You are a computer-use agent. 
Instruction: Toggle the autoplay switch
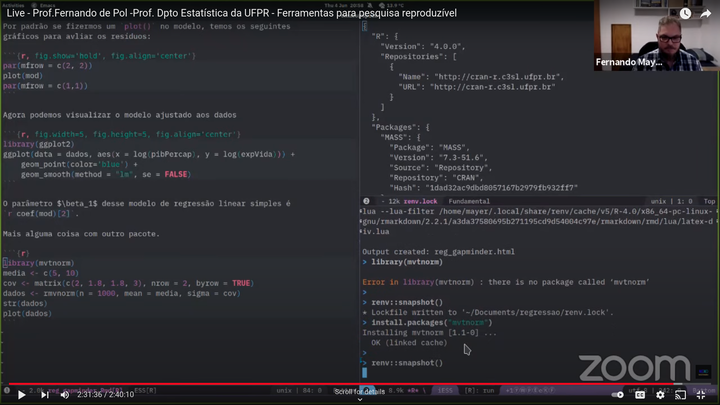coord(618,394)
